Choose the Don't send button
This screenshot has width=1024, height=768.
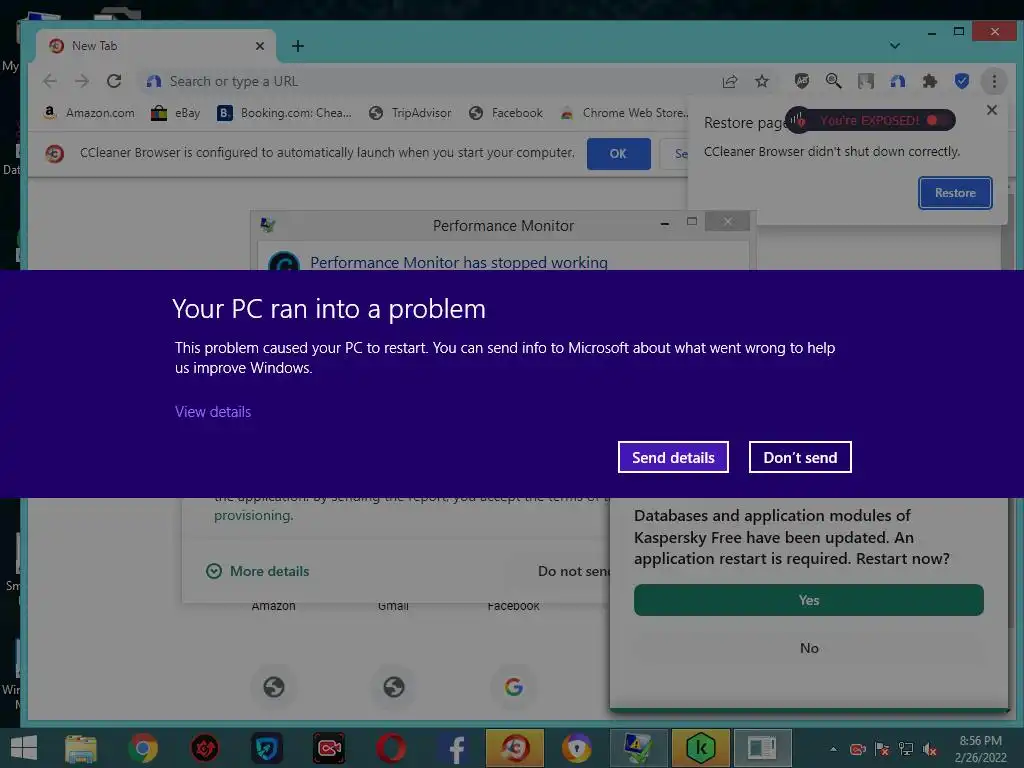(800, 457)
